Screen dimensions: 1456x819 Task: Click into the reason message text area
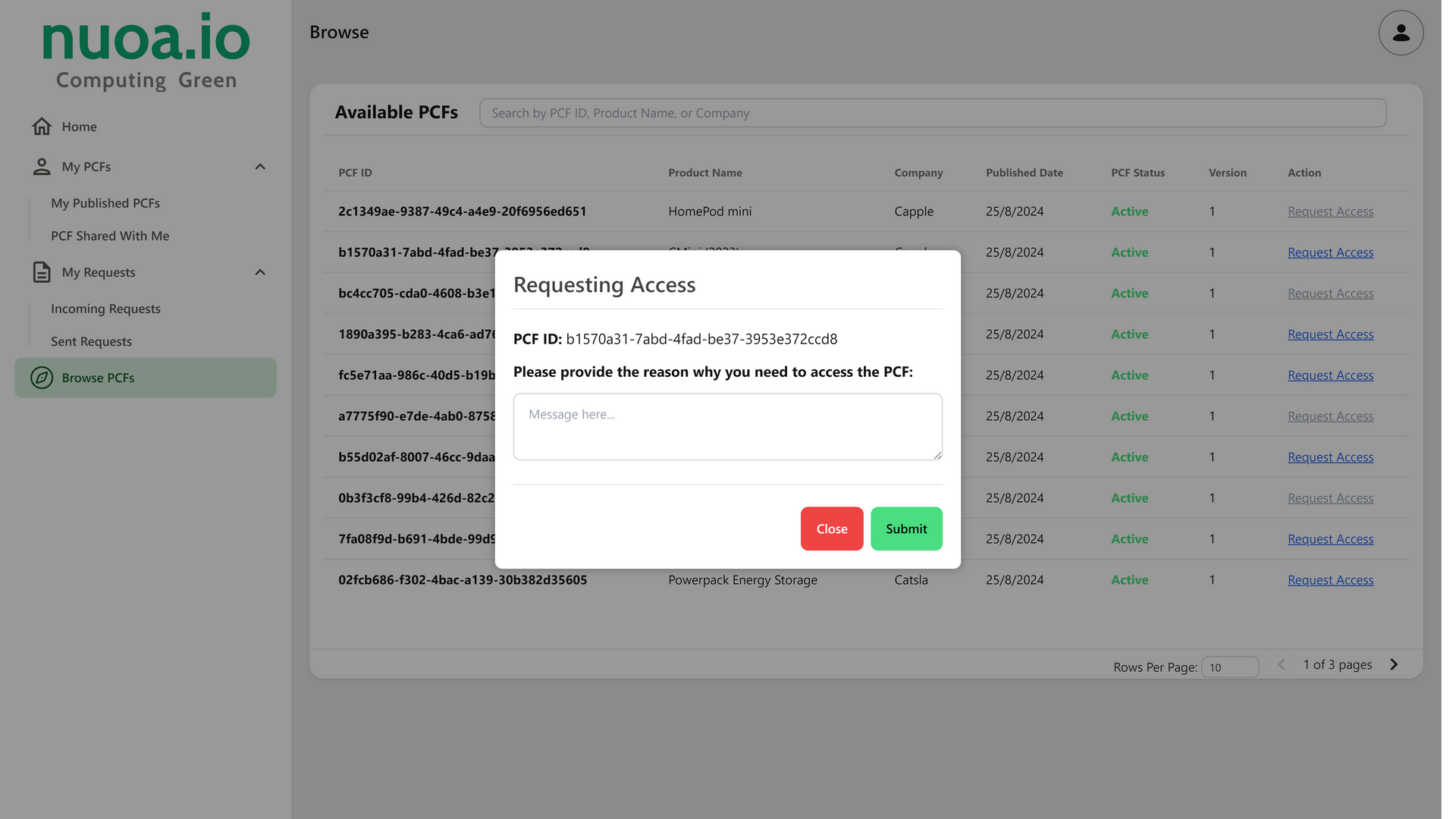726,426
